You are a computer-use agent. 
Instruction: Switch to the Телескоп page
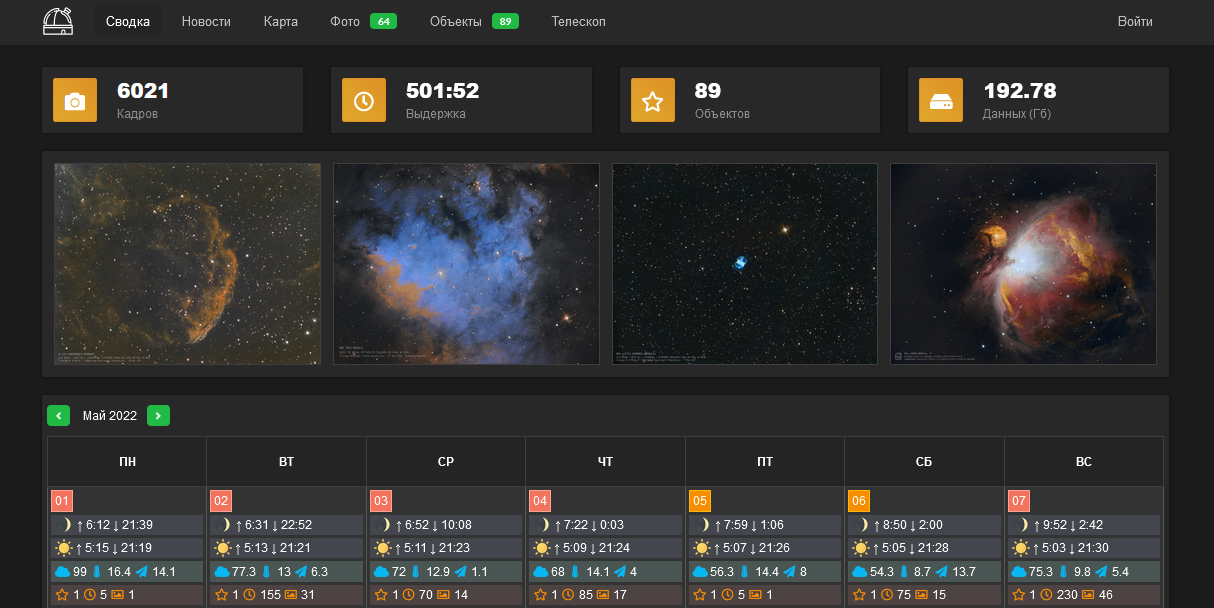pyautogui.click(x=578, y=22)
